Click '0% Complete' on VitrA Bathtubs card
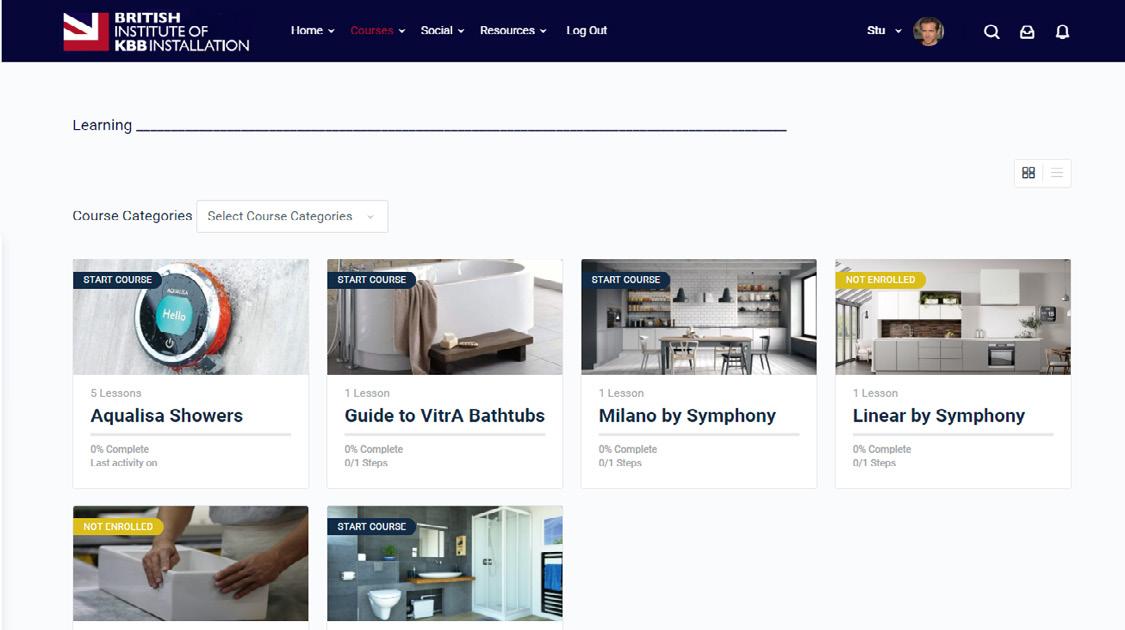Viewport: 1125px width, 630px height. click(374, 449)
